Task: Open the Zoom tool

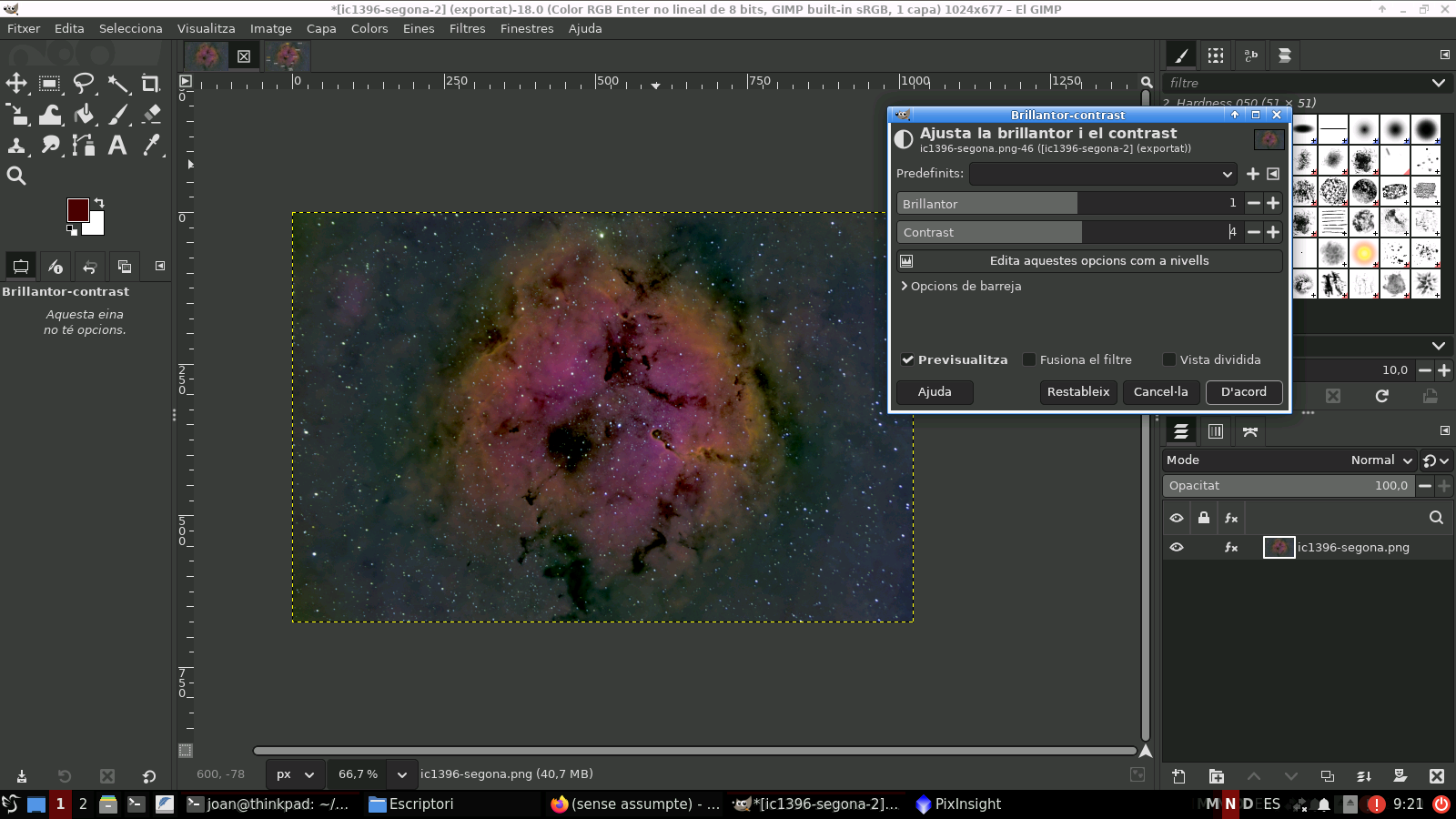Action: [x=16, y=176]
